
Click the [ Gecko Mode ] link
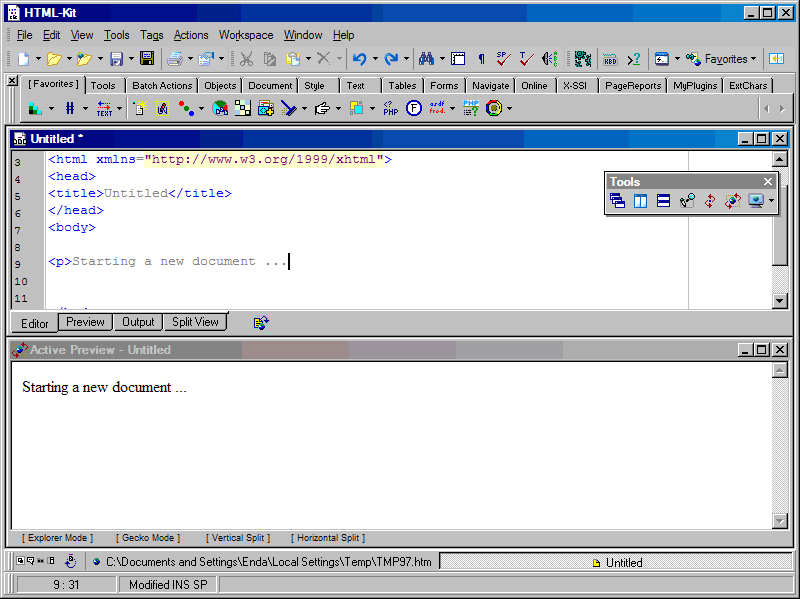(148, 538)
